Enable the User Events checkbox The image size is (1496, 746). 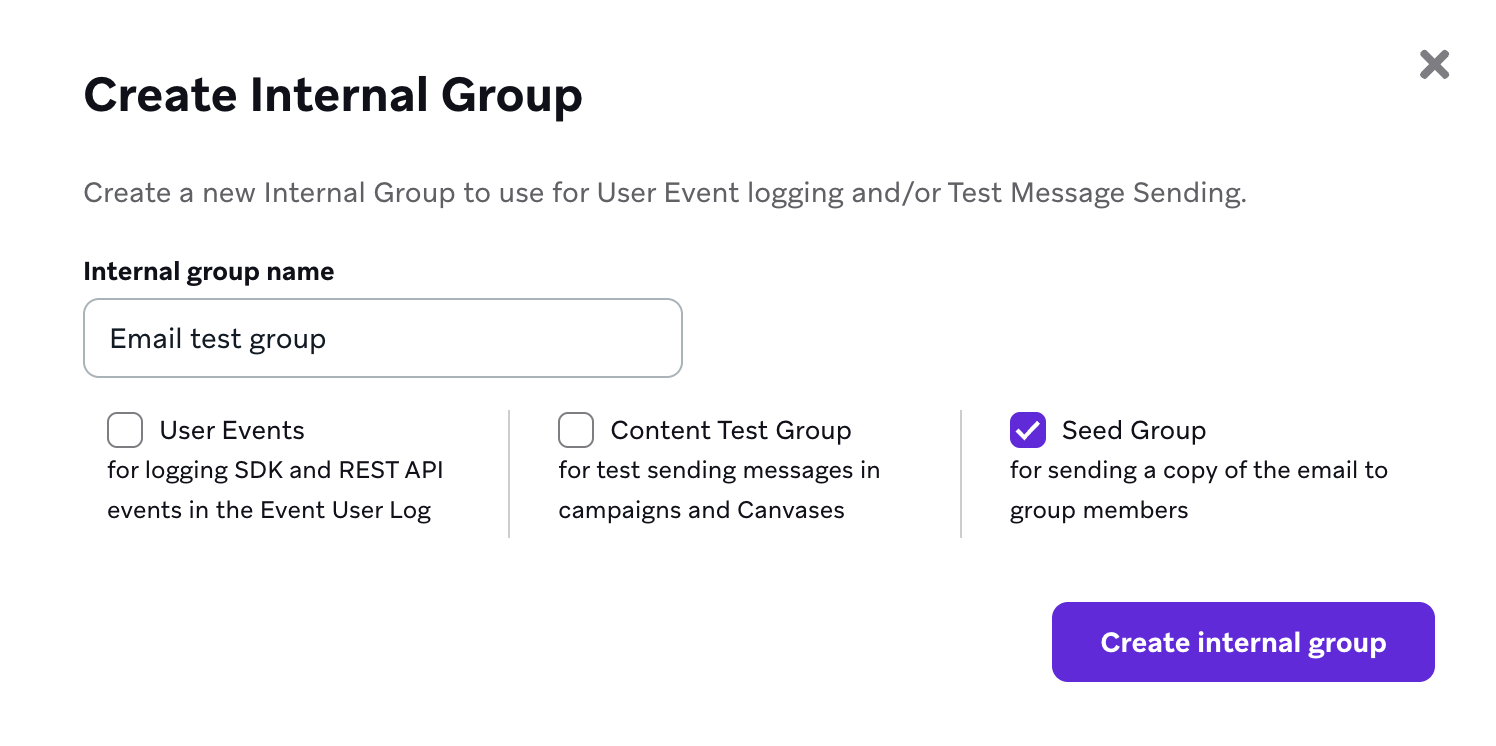point(125,430)
